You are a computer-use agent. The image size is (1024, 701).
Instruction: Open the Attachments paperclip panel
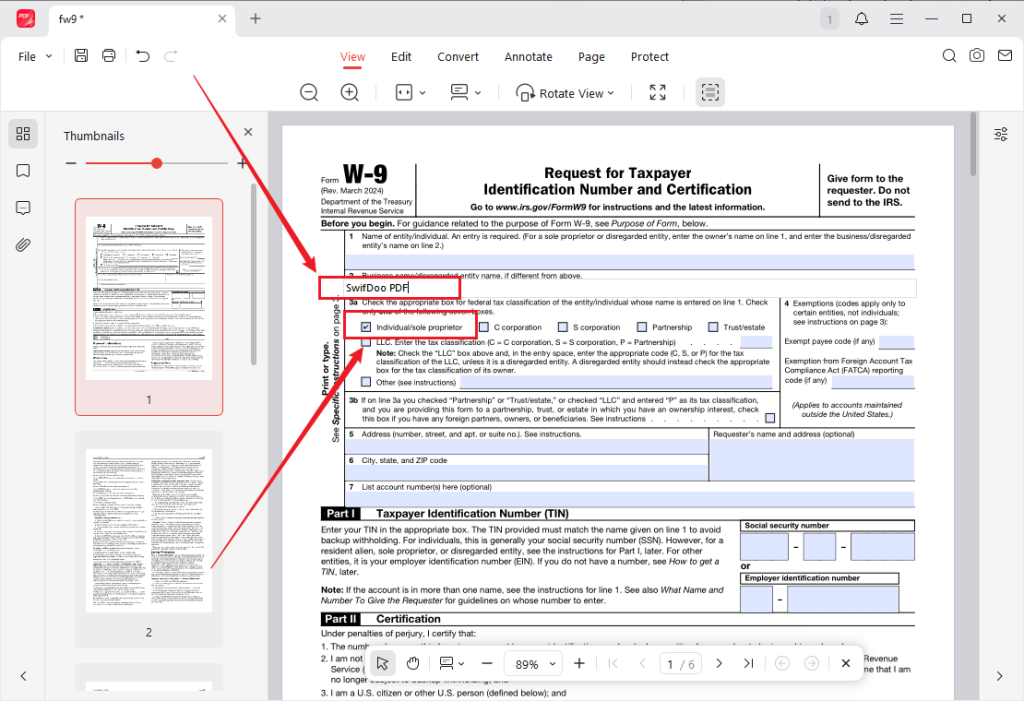23,245
